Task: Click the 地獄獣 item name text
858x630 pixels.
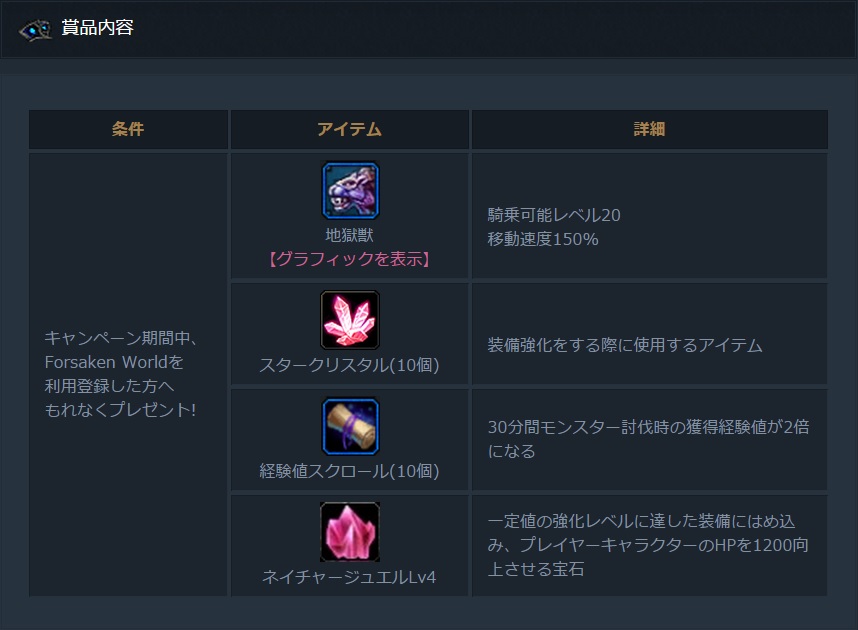Action: 350,236
